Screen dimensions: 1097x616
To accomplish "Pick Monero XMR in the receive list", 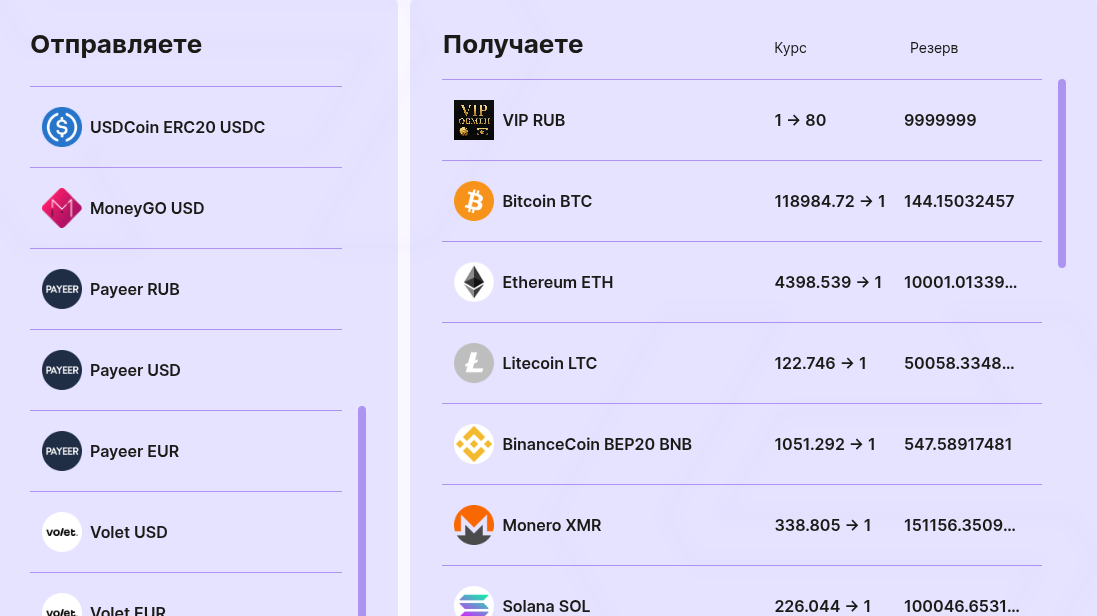I will (552, 525).
